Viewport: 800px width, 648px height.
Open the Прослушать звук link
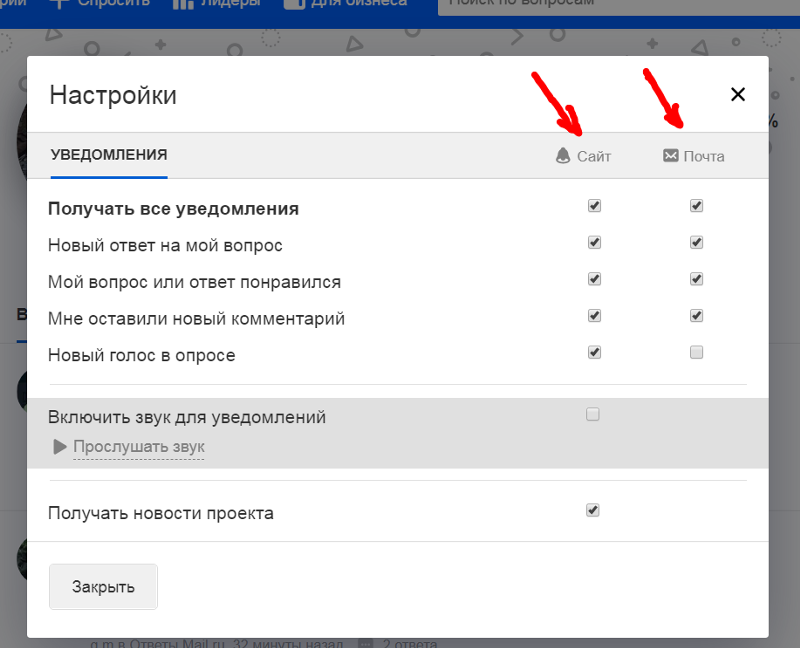(139, 446)
